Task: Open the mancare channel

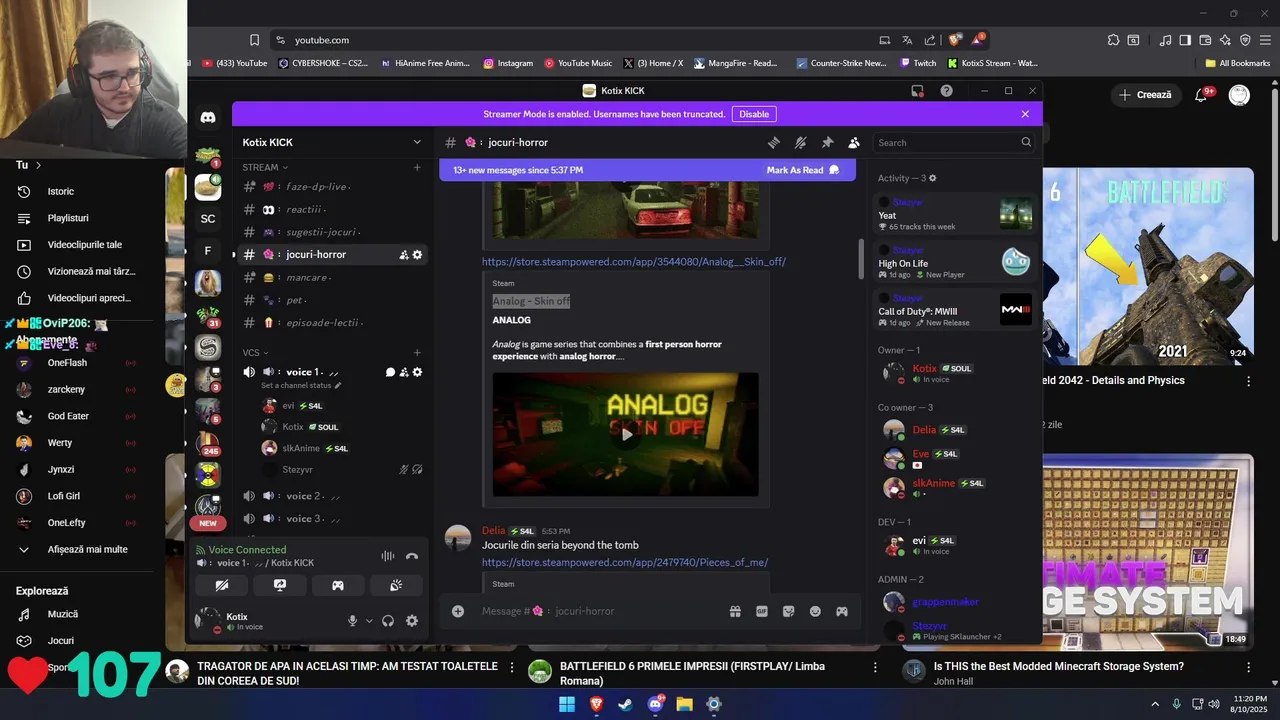Action: 332,277
